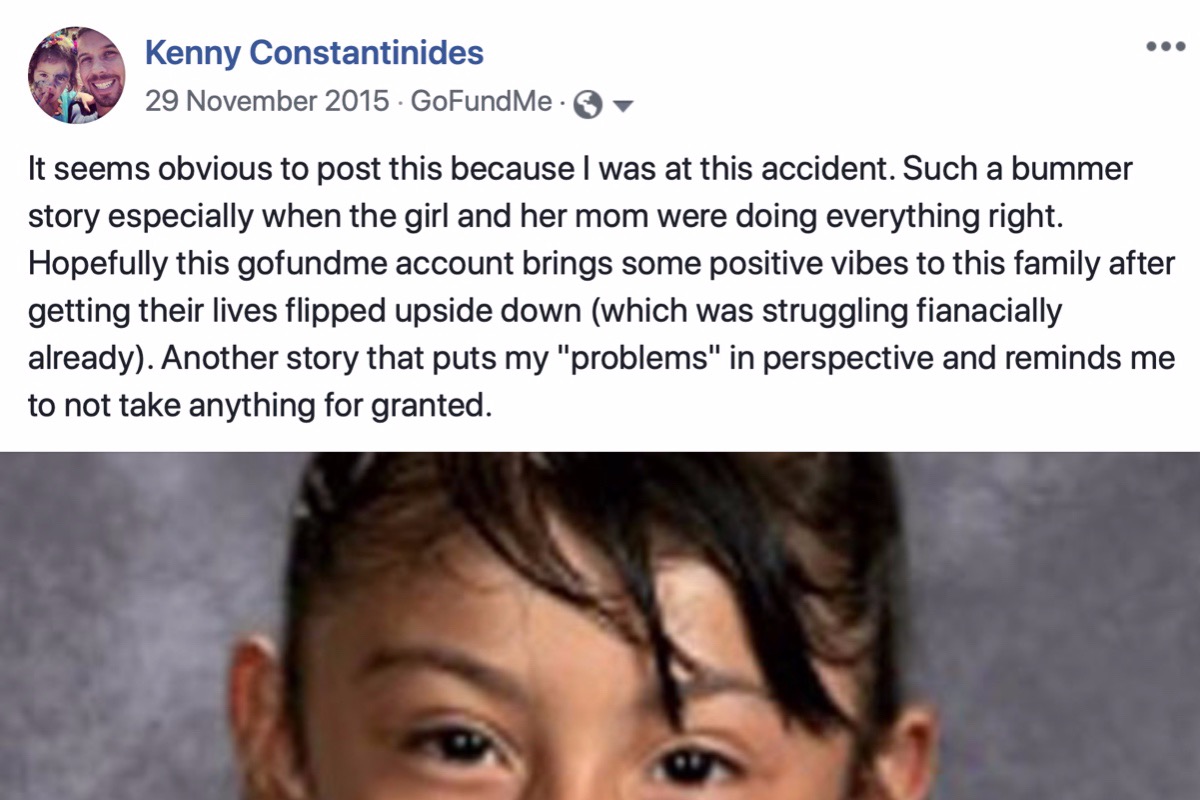Visit the Kenny Constantinides profile name link
Image resolution: width=1200 pixels, height=800 pixels.
pos(315,52)
